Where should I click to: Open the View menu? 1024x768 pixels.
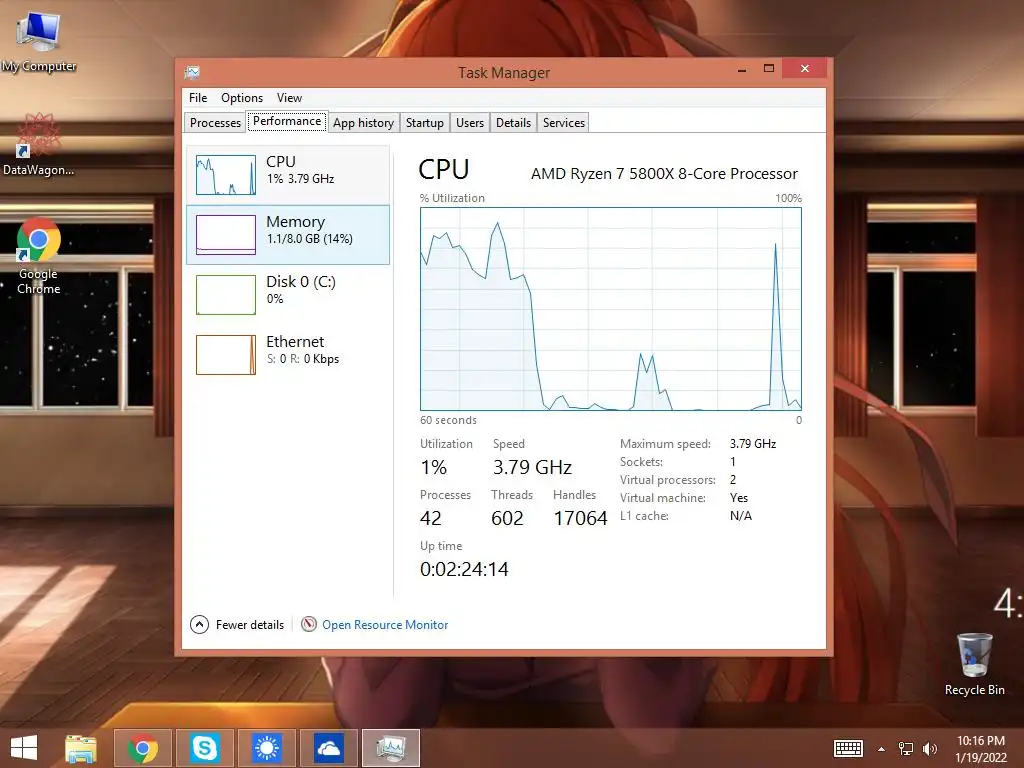click(289, 98)
